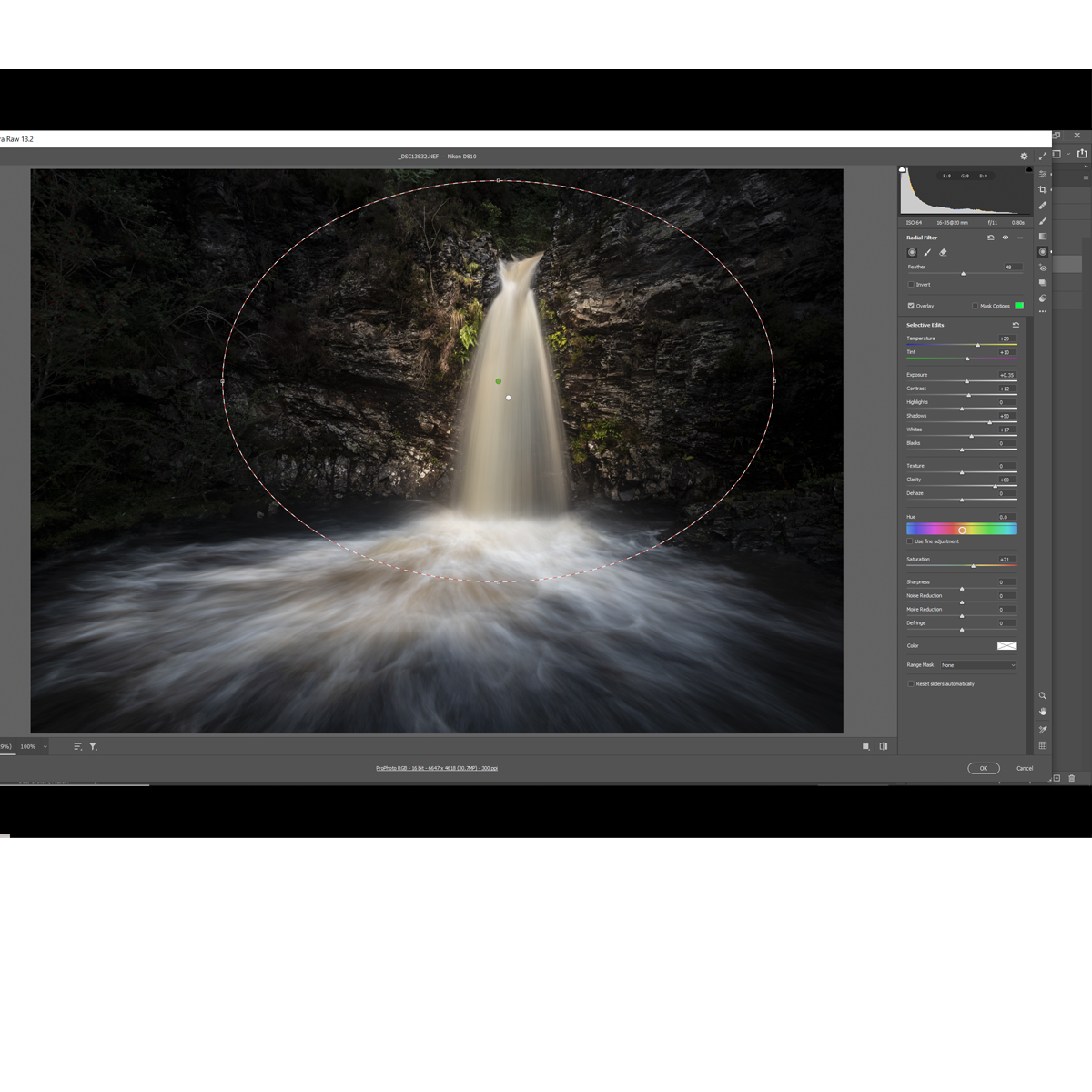Pick the eraser mode for Radial Filter
Viewport: 1092px width, 1092px height.
pos(943,253)
